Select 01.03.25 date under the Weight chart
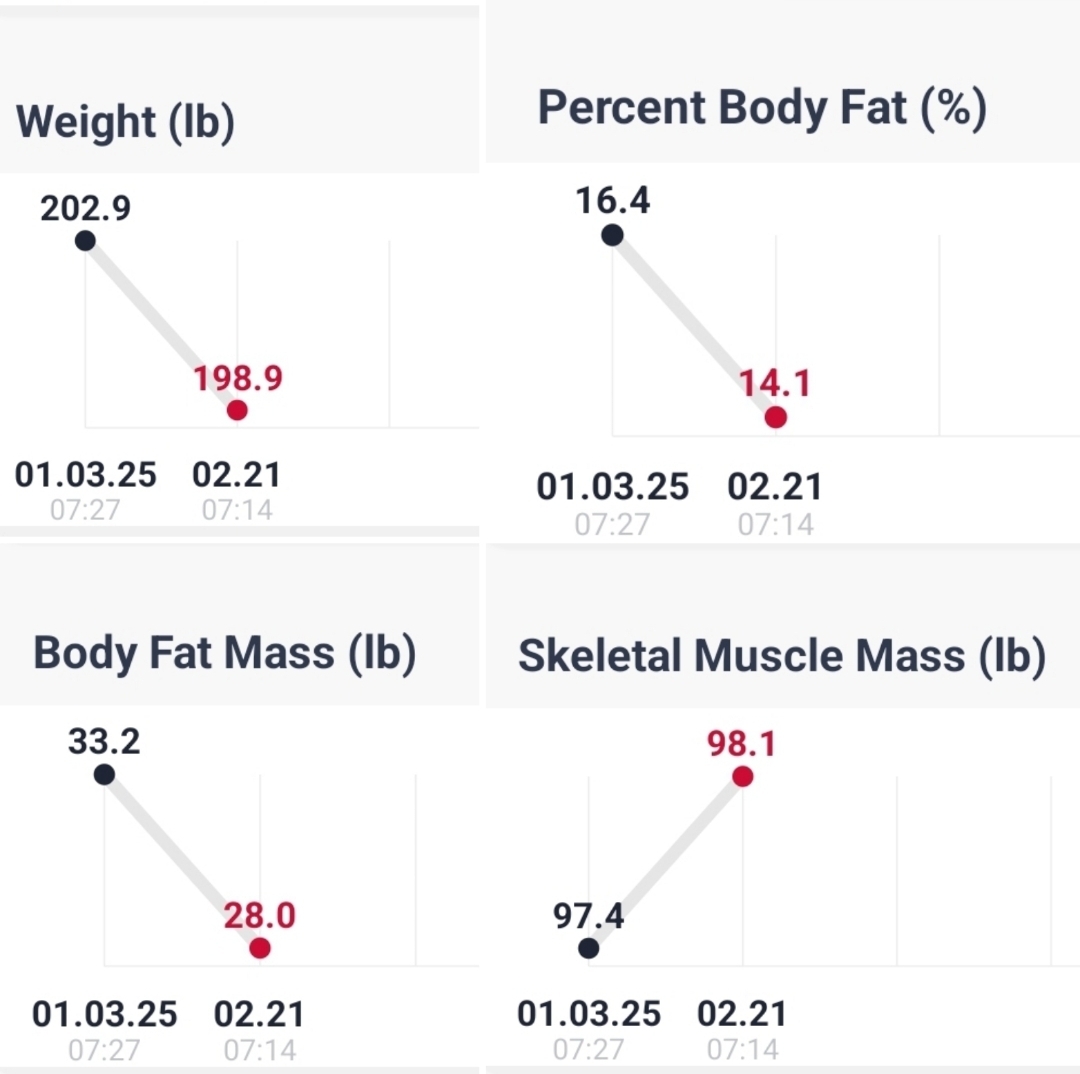Viewport: 1080px width, 1074px height. [x=86, y=475]
